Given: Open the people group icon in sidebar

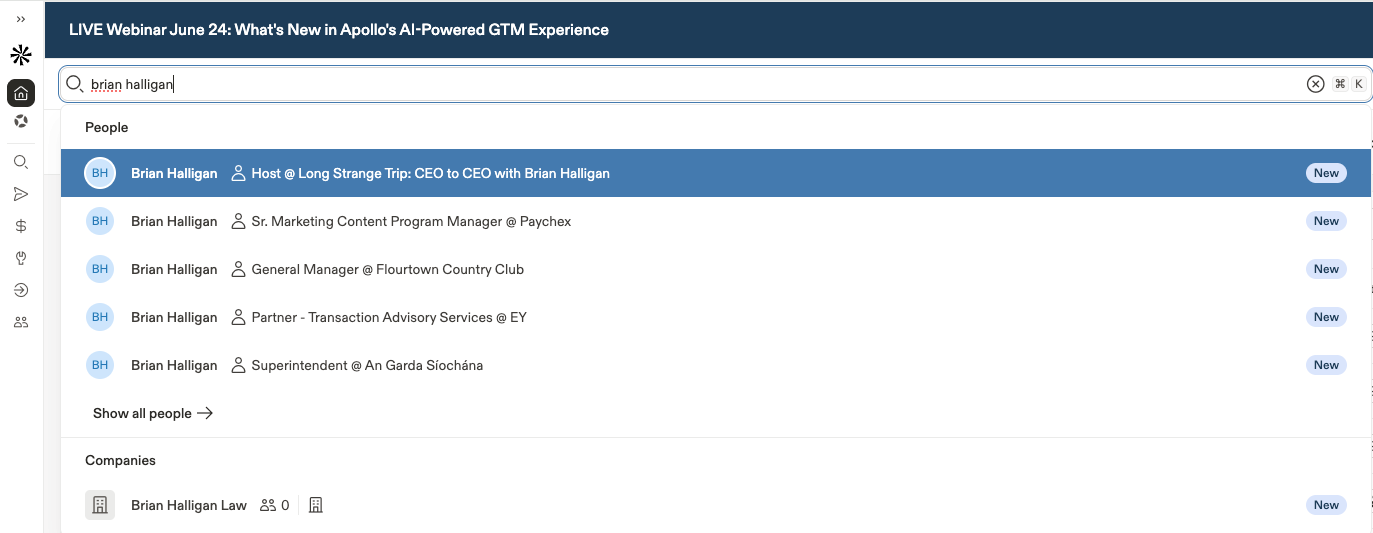Looking at the screenshot, I should pyautogui.click(x=21, y=322).
